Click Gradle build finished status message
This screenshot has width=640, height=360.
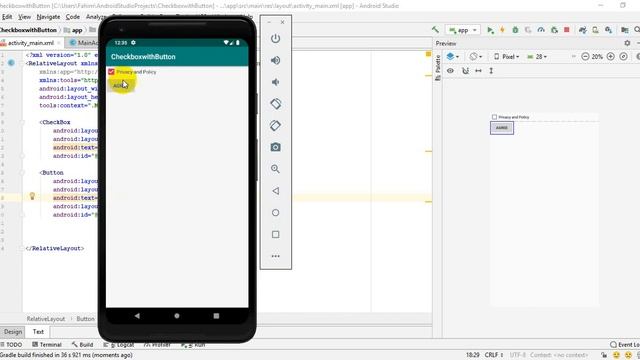[x=66, y=355]
